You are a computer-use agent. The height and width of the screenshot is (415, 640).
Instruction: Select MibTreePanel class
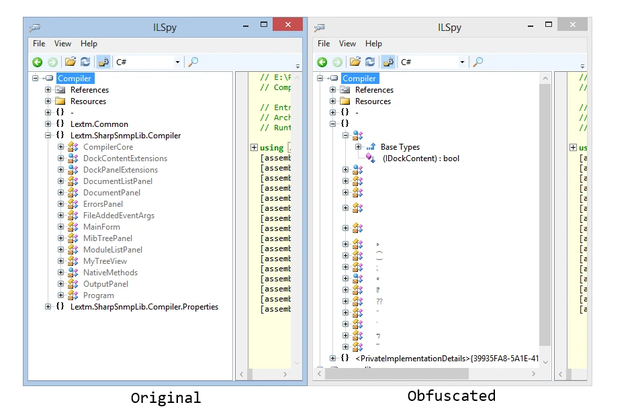click(x=108, y=238)
